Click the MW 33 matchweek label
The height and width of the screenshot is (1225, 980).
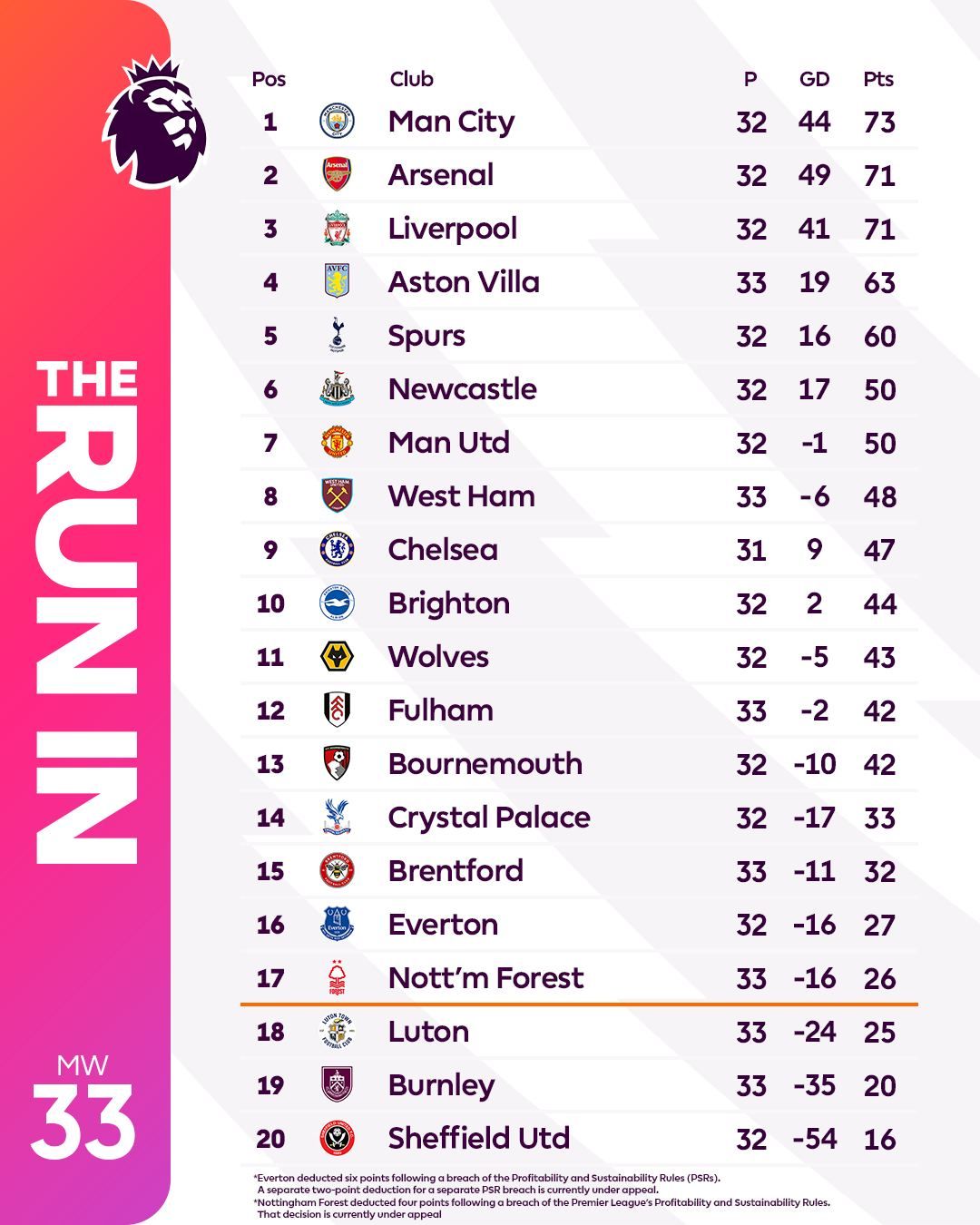tap(83, 1107)
